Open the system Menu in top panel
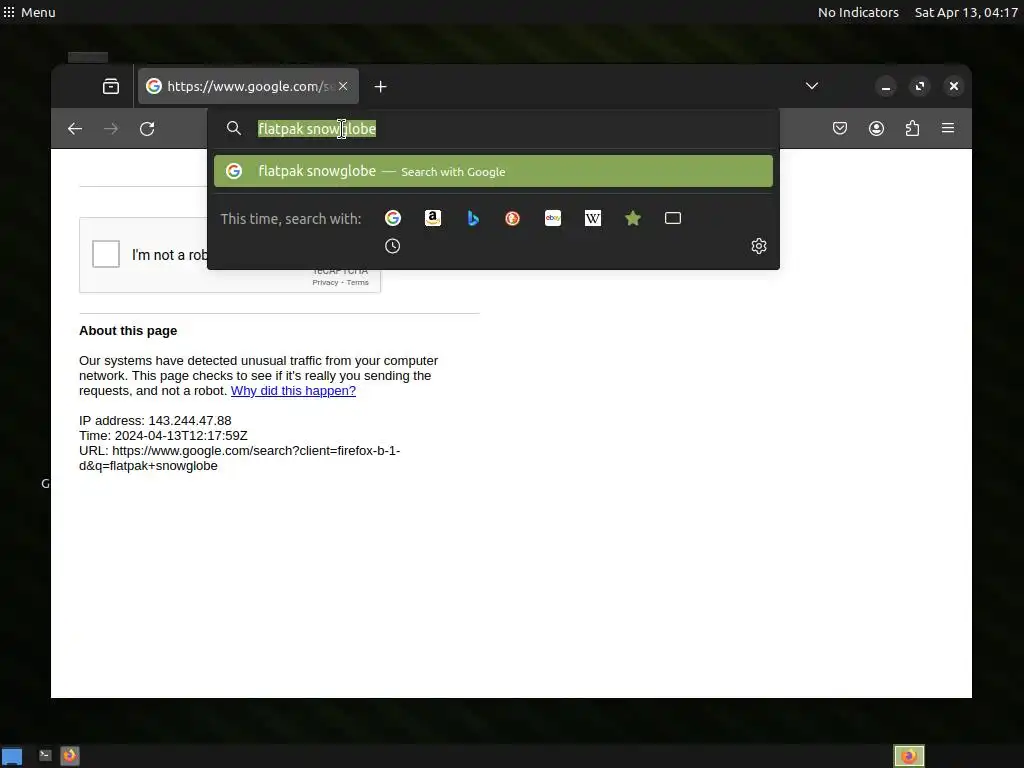The image size is (1024, 768). coord(29,12)
